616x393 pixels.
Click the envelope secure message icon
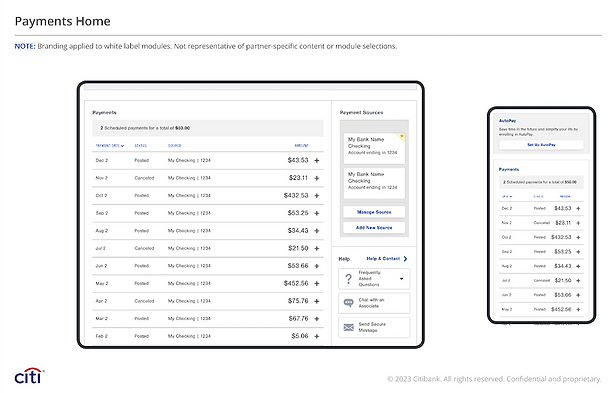click(x=348, y=327)
